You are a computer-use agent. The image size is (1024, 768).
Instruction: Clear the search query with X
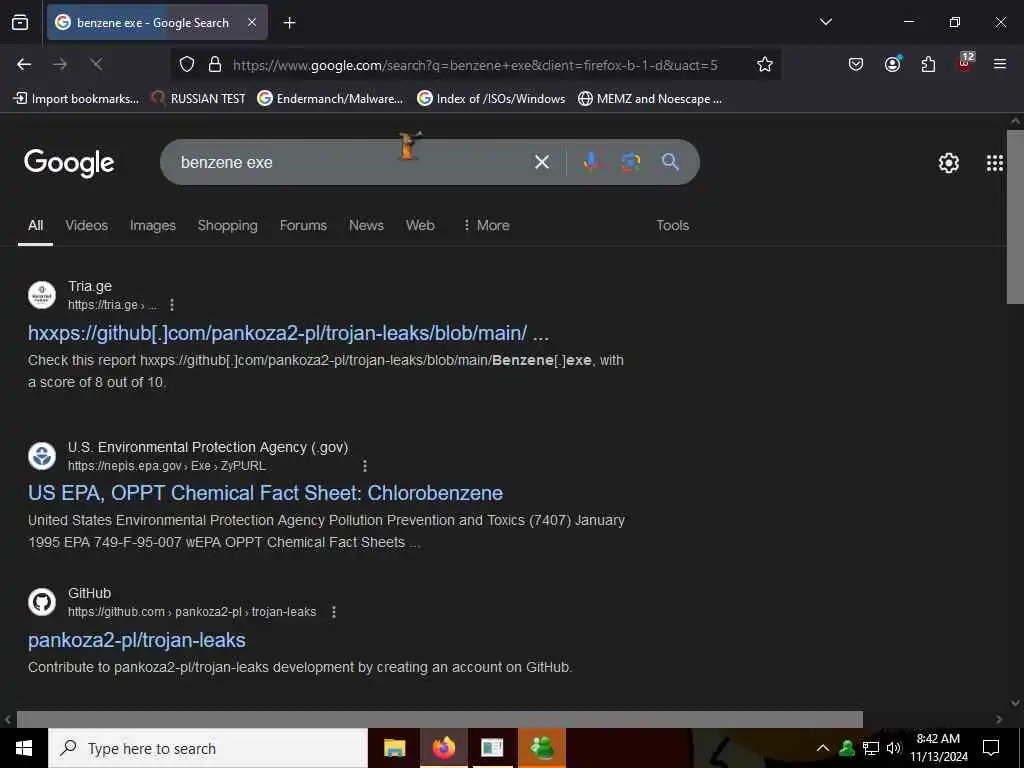pyautogui.click(x=542, y=162)
